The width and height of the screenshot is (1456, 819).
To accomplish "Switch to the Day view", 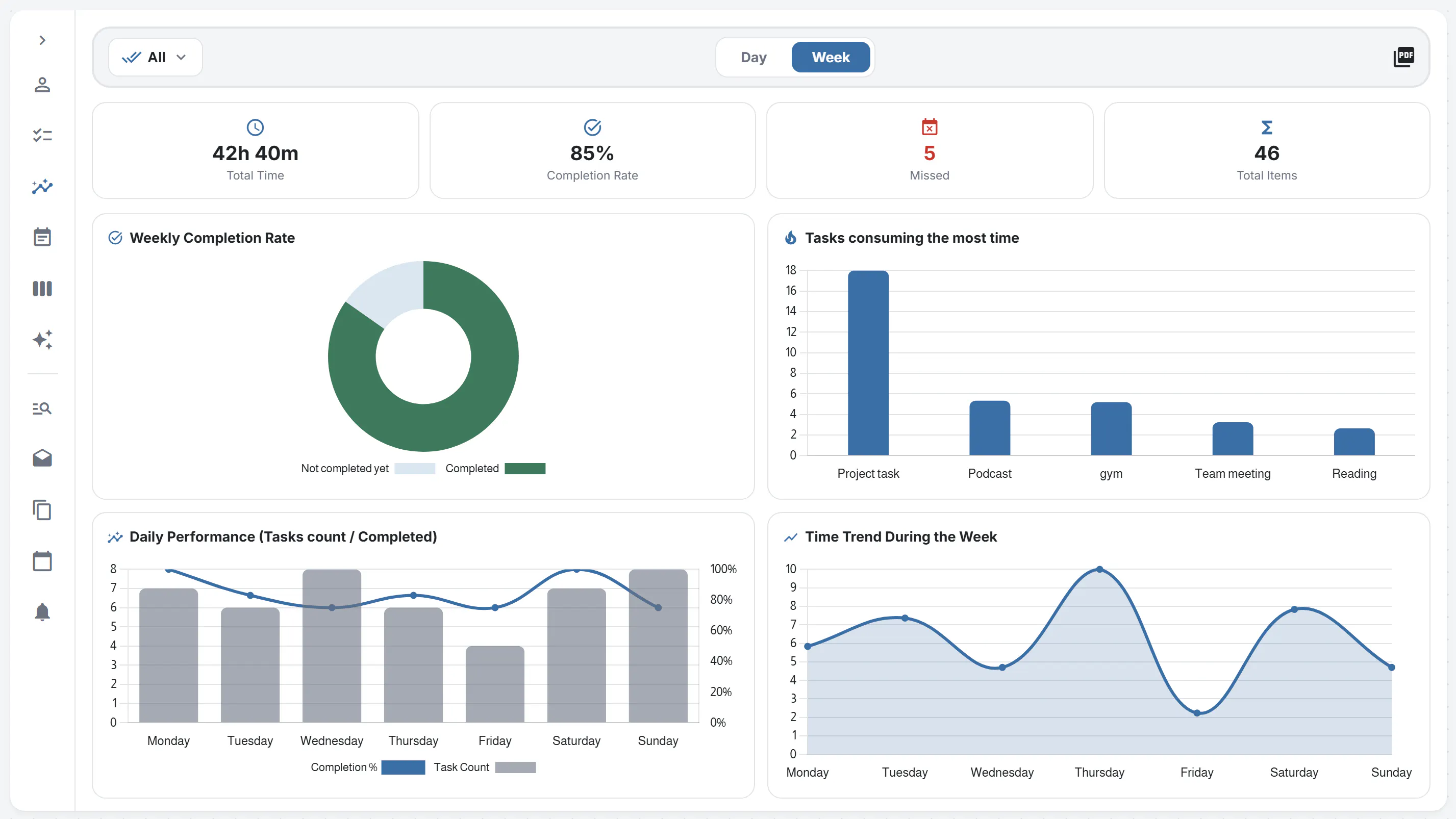I will (x=754, y=57).
